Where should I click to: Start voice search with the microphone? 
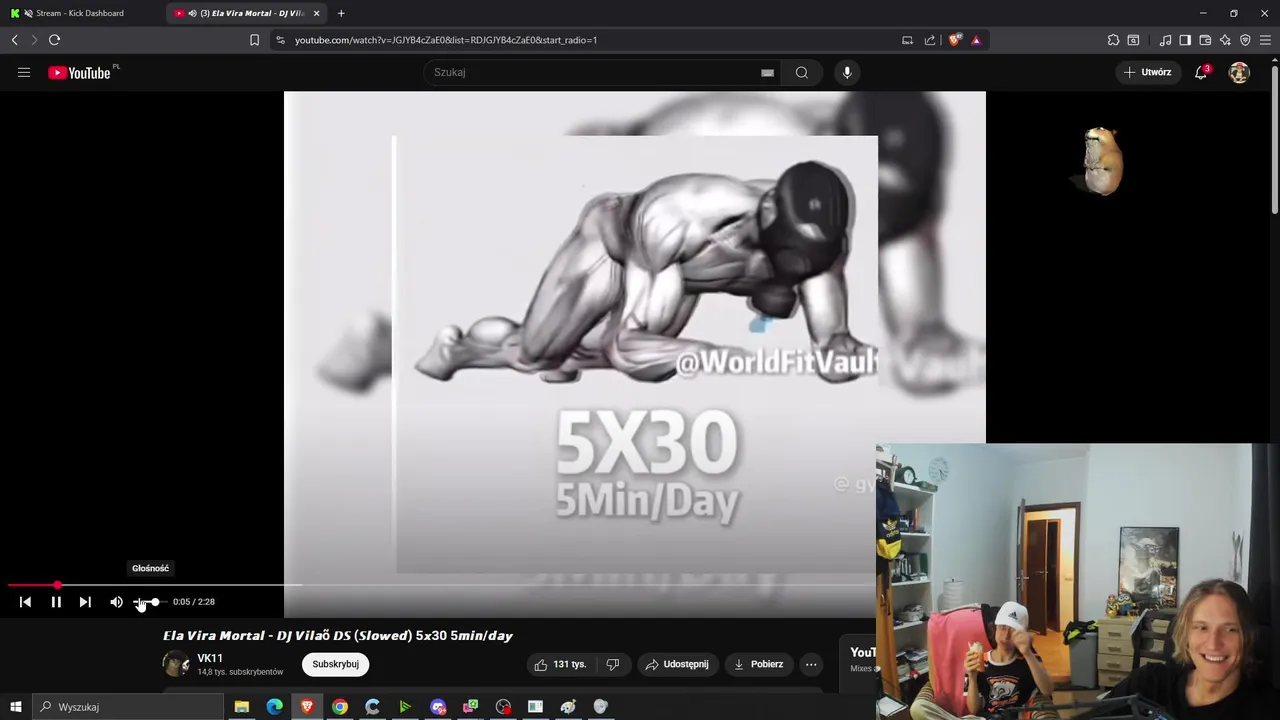click(x=847, y=72)
